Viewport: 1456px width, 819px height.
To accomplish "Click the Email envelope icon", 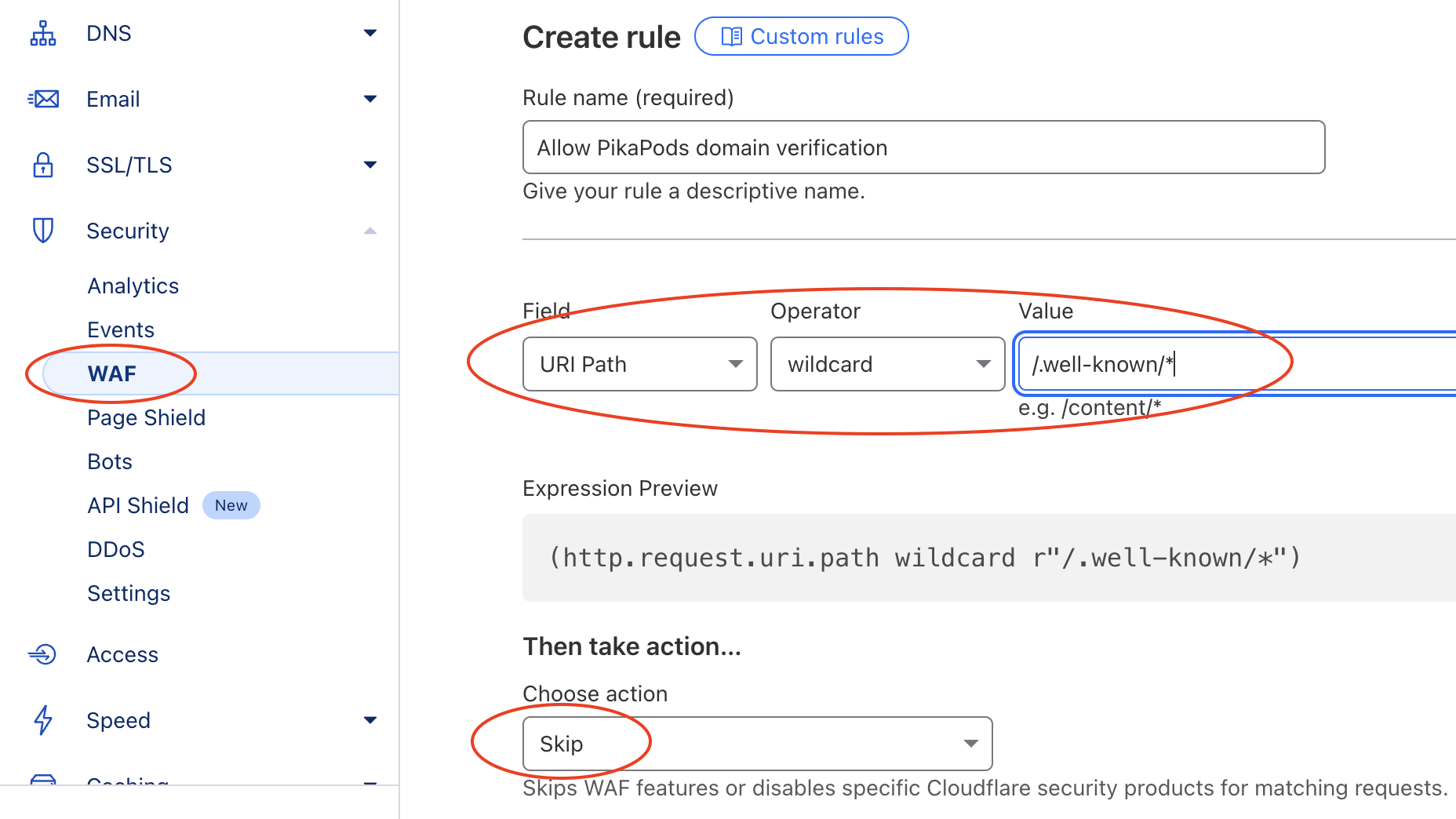I will coord(43,99).
